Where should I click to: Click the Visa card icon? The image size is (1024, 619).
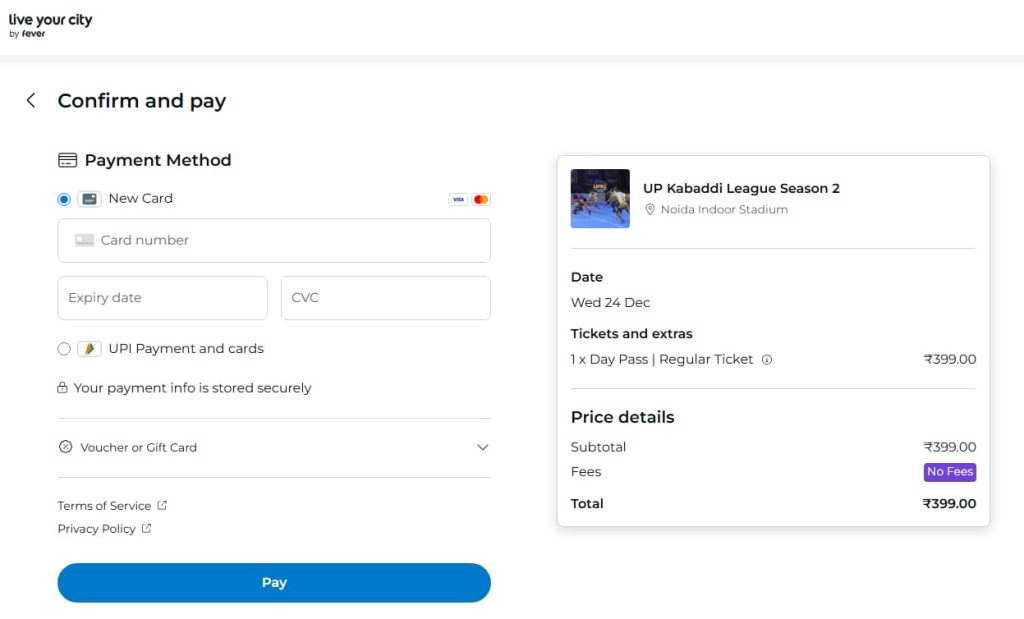(459, 199)
